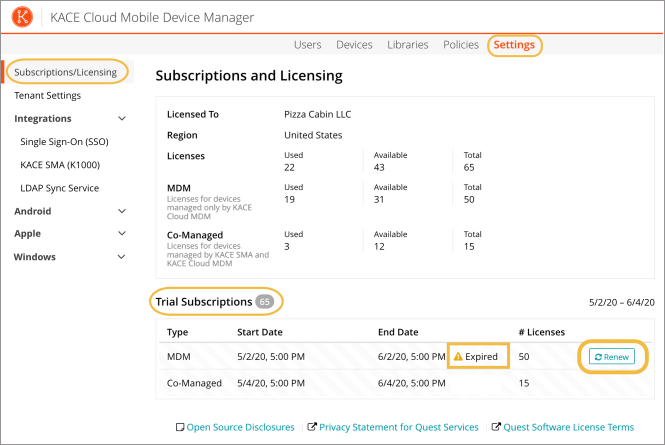Click the Subscriptions and Licensing page heading
Screen dimensions: 665x445
click(x=249, y=76)
